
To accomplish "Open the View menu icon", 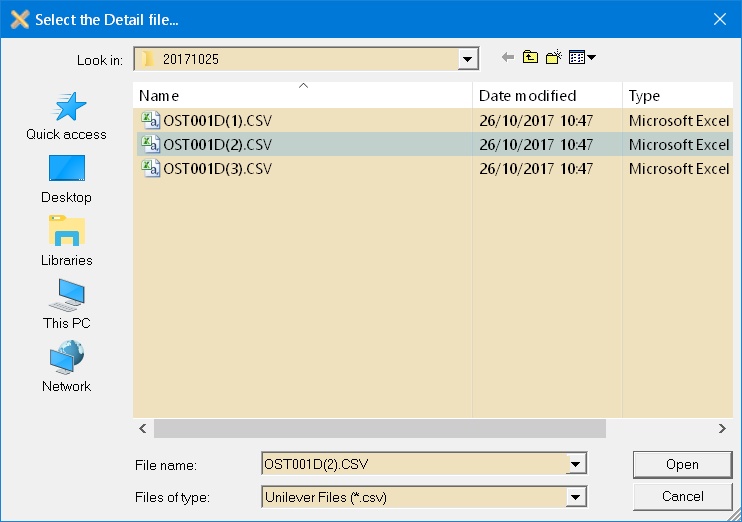I will click(581, 58).
